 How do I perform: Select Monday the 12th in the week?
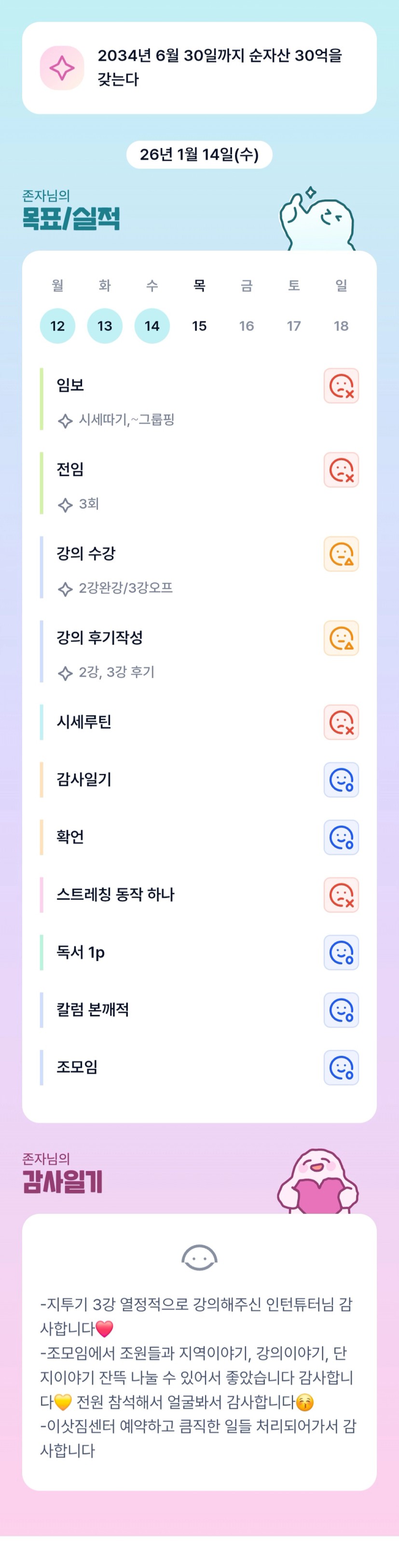point(57,326)
